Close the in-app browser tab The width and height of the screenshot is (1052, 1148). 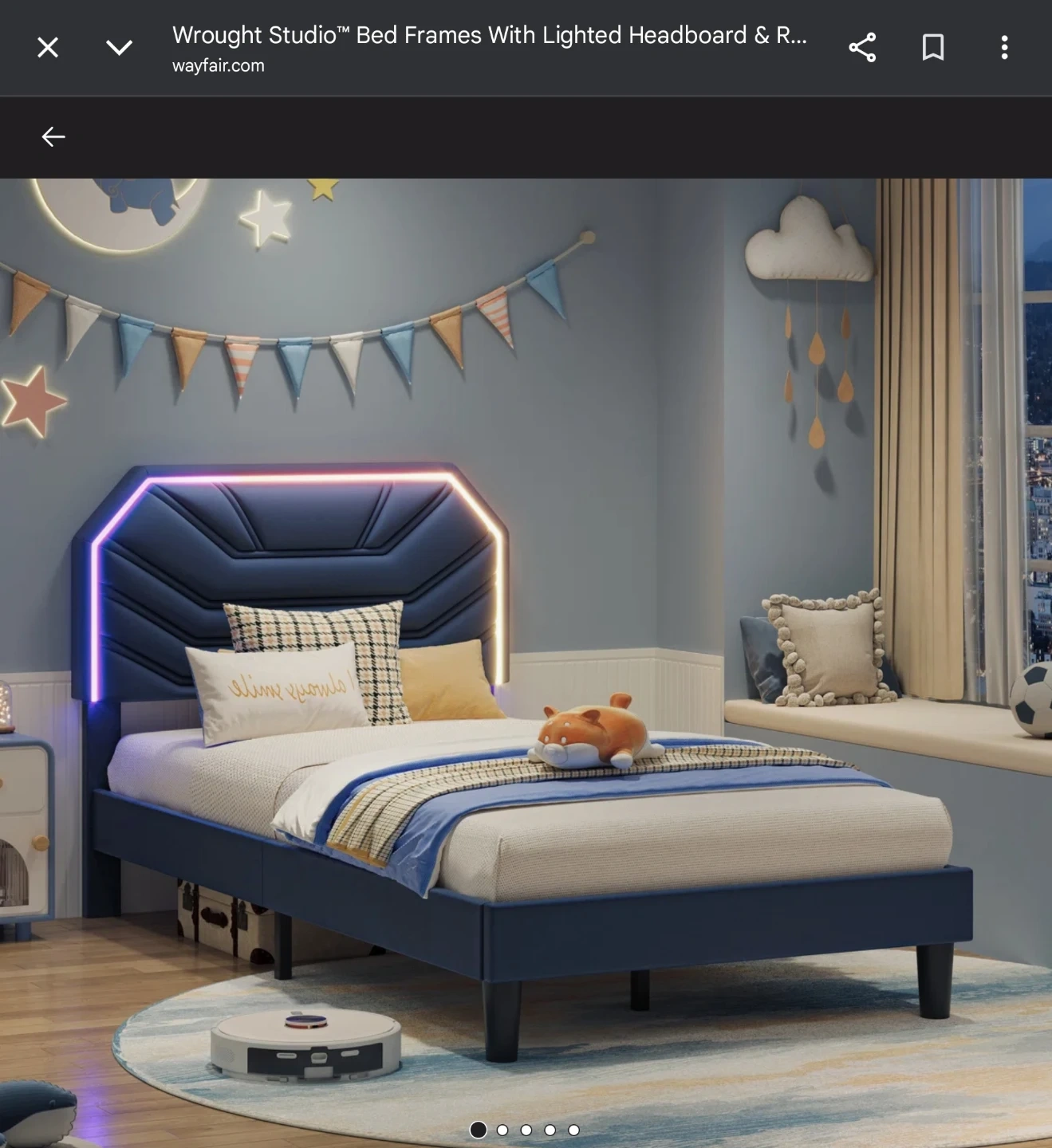48,48
